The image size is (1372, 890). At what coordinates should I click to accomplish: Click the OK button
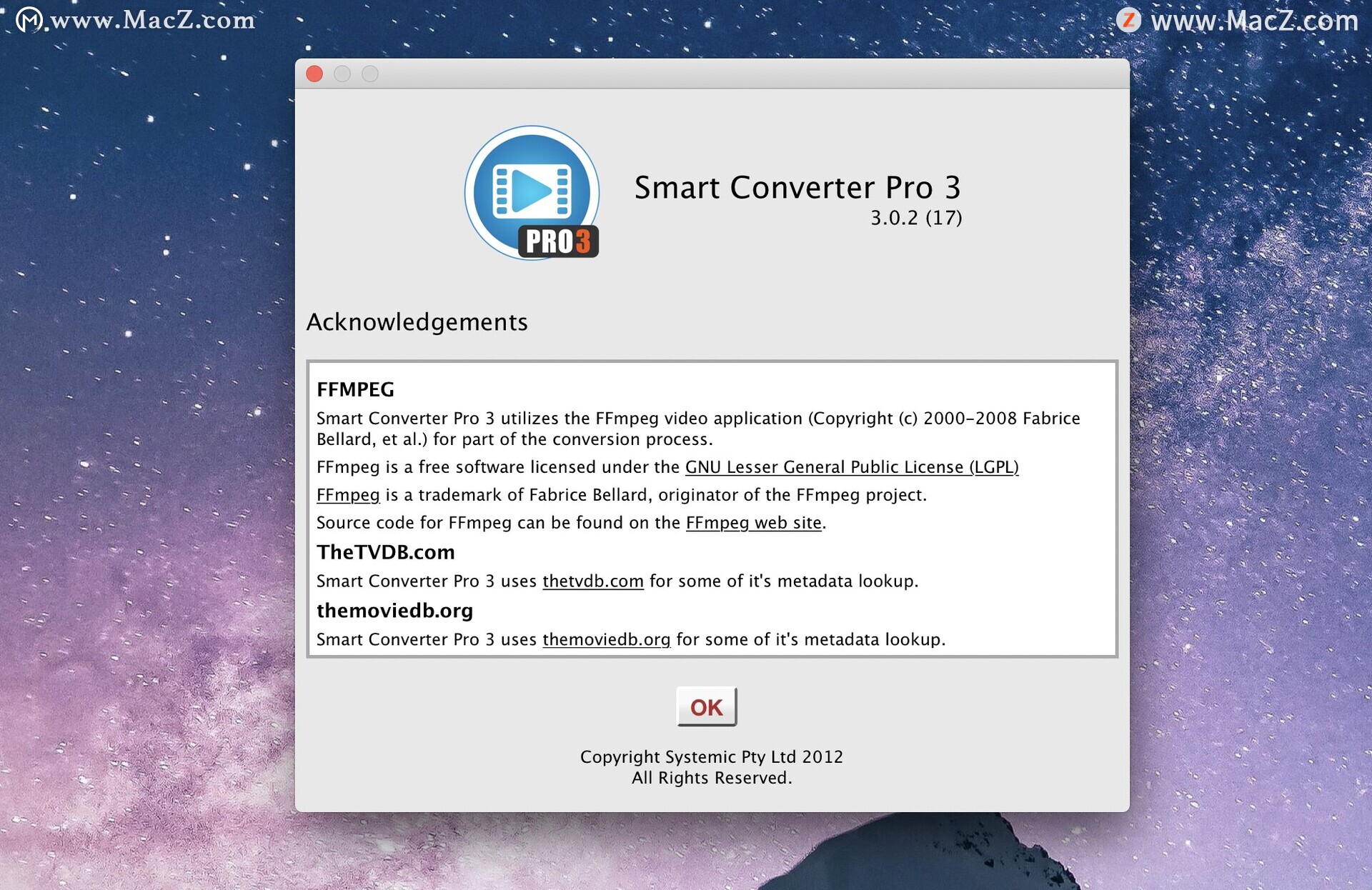(x=706, y=706)
